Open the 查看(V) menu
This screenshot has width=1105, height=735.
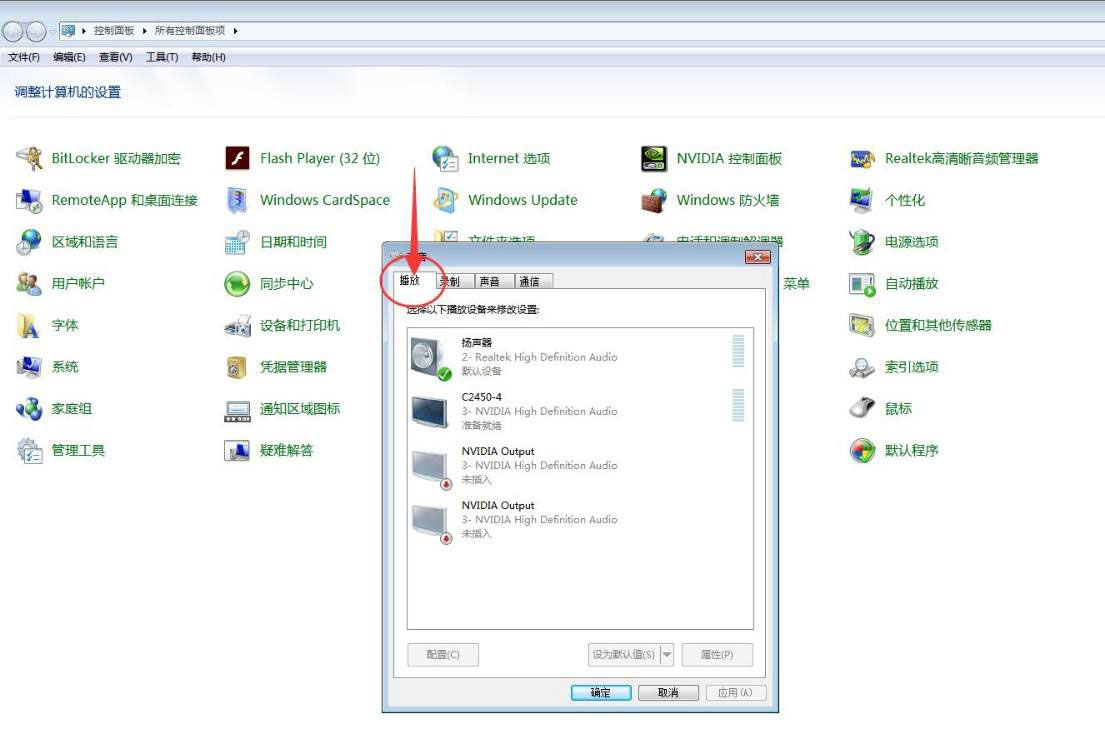[115, 57]
